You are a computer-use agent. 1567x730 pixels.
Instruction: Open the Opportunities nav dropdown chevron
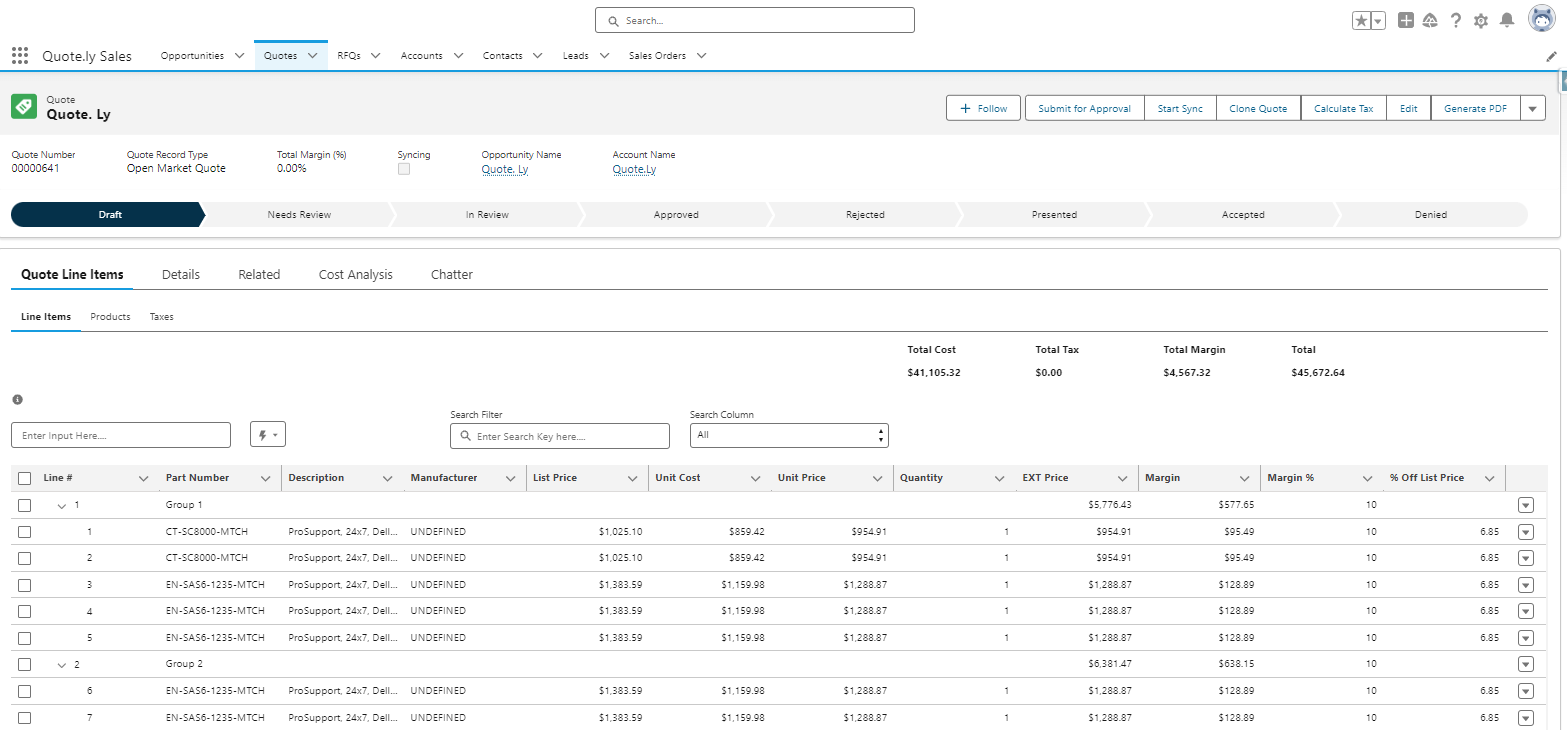[239, 56]
